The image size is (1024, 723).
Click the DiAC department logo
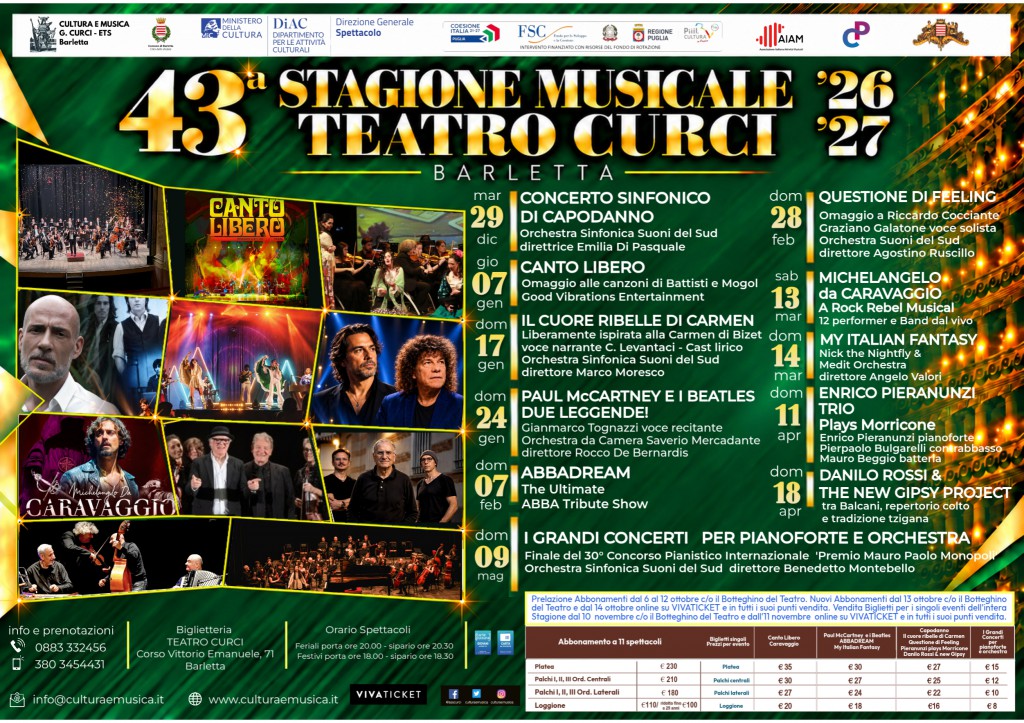point(298,35)
